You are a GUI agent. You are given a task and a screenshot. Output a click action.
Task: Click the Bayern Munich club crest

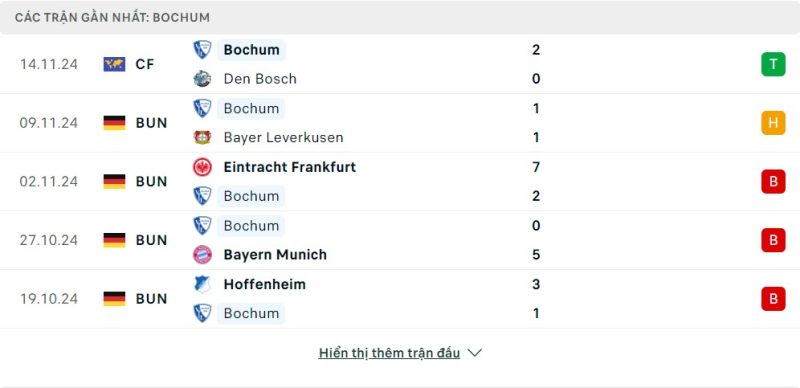pos(202,254)
